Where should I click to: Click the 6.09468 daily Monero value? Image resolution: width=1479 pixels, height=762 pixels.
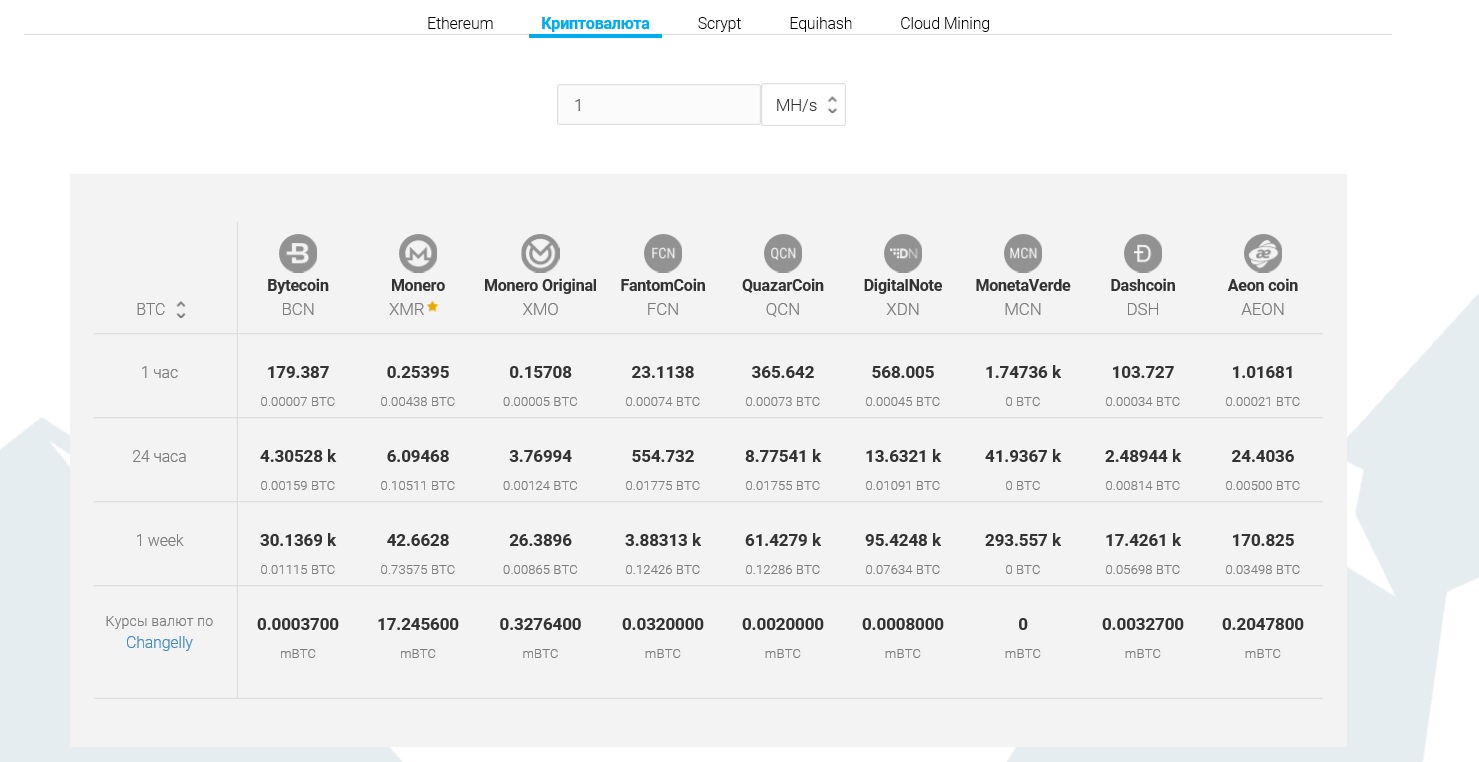coord(418,456)
